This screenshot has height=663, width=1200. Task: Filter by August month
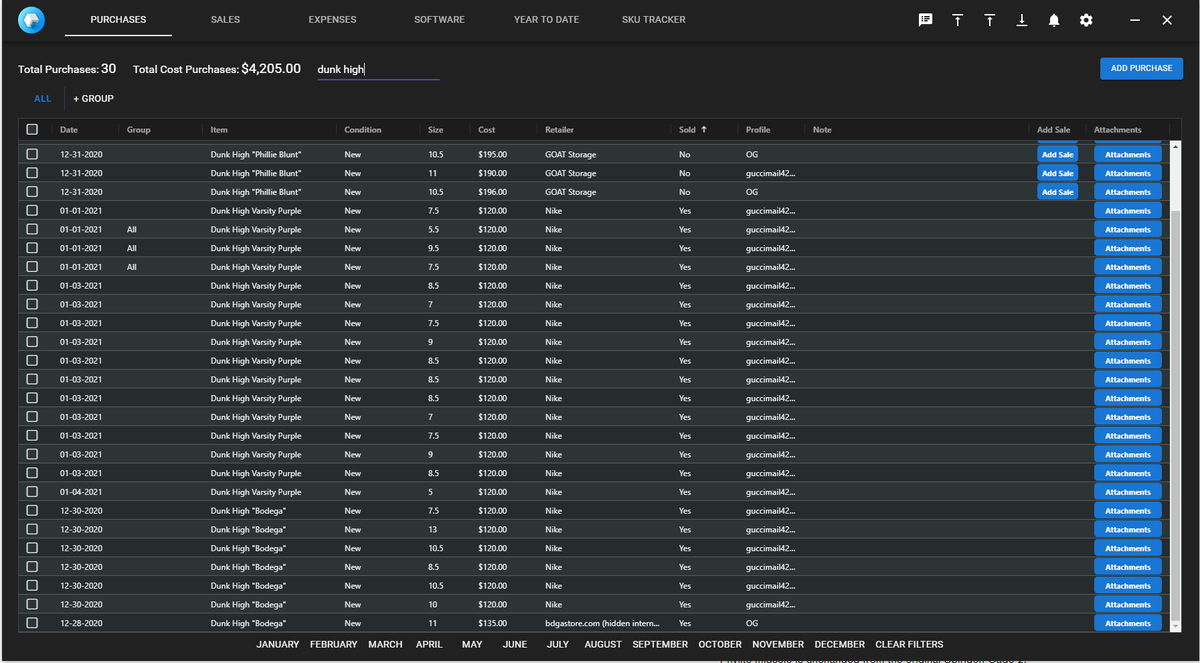[x=603, y=644]
